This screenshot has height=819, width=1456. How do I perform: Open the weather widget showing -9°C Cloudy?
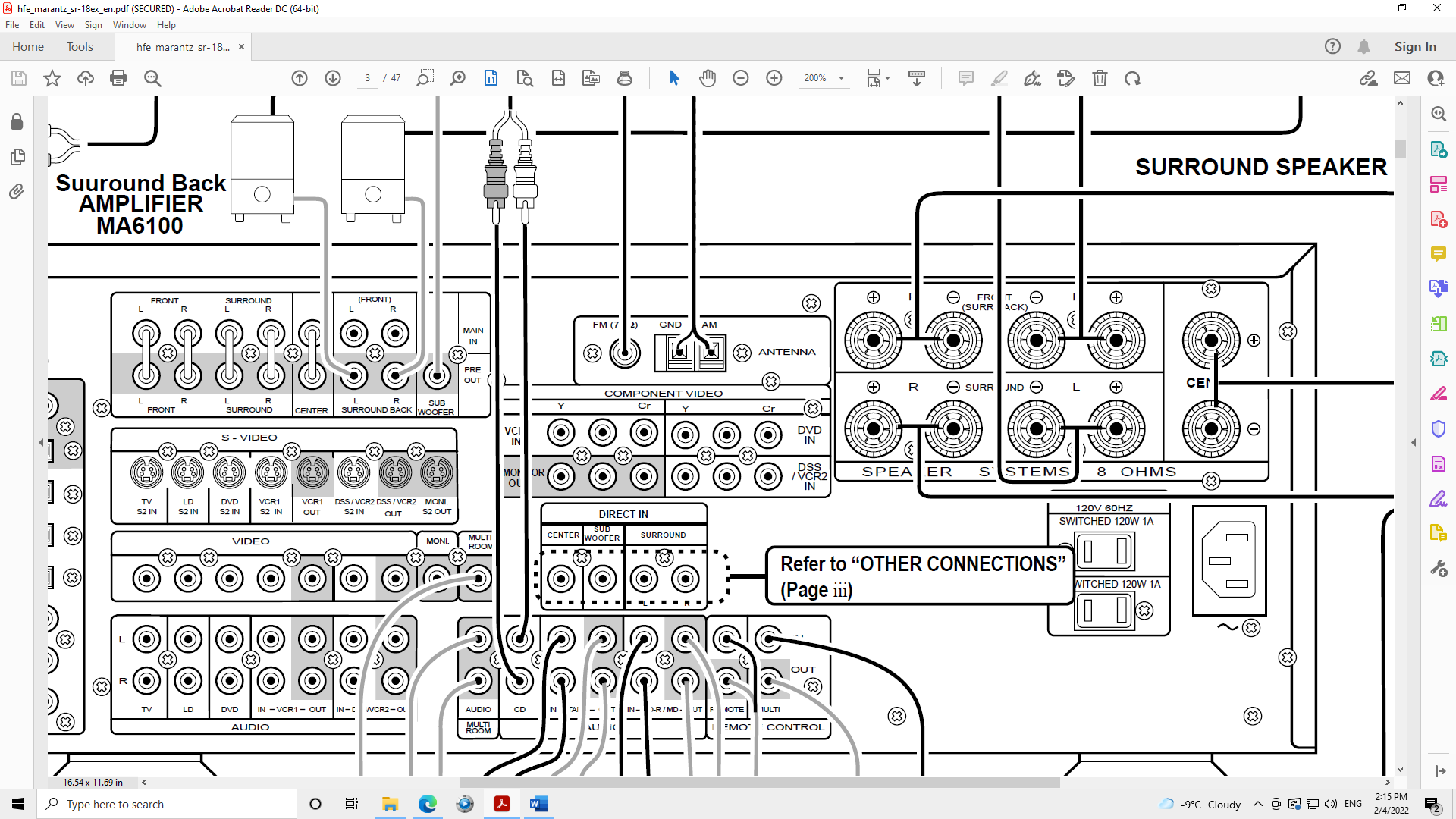coord(1200,804)
